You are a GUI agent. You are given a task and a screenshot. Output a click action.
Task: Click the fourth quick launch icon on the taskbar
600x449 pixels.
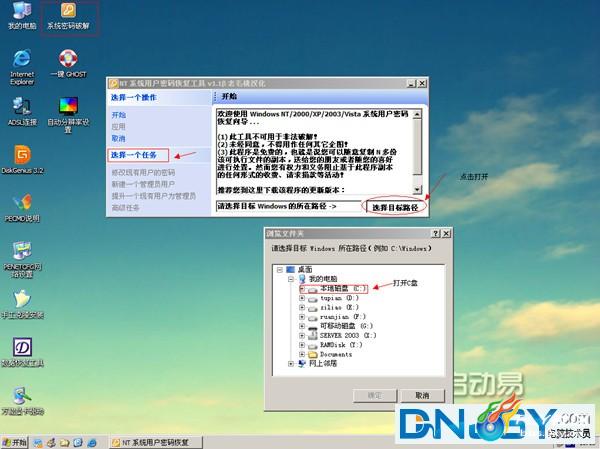[78, 443]
